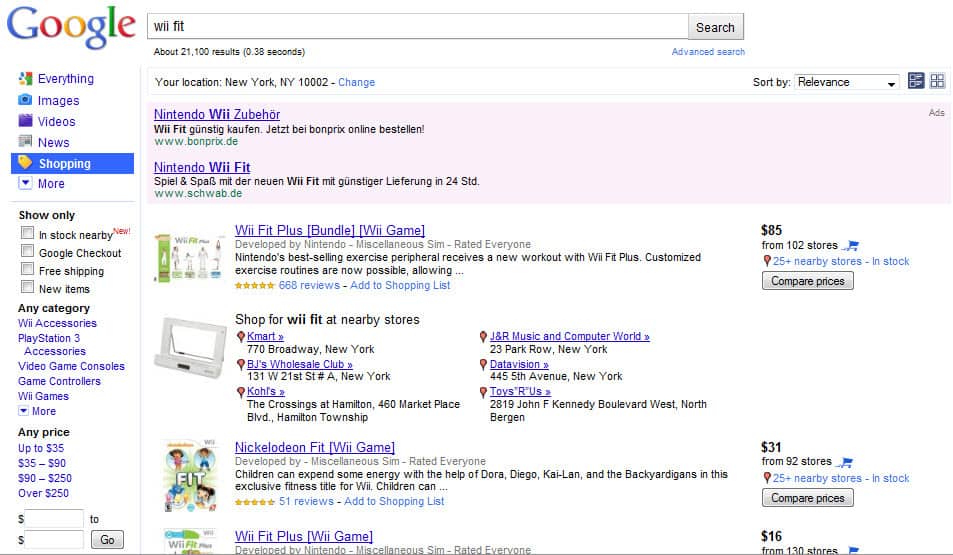
Task: Open Nintendo Wii Fit ad link
Action: pyautogui.click(x=202, y=167)
